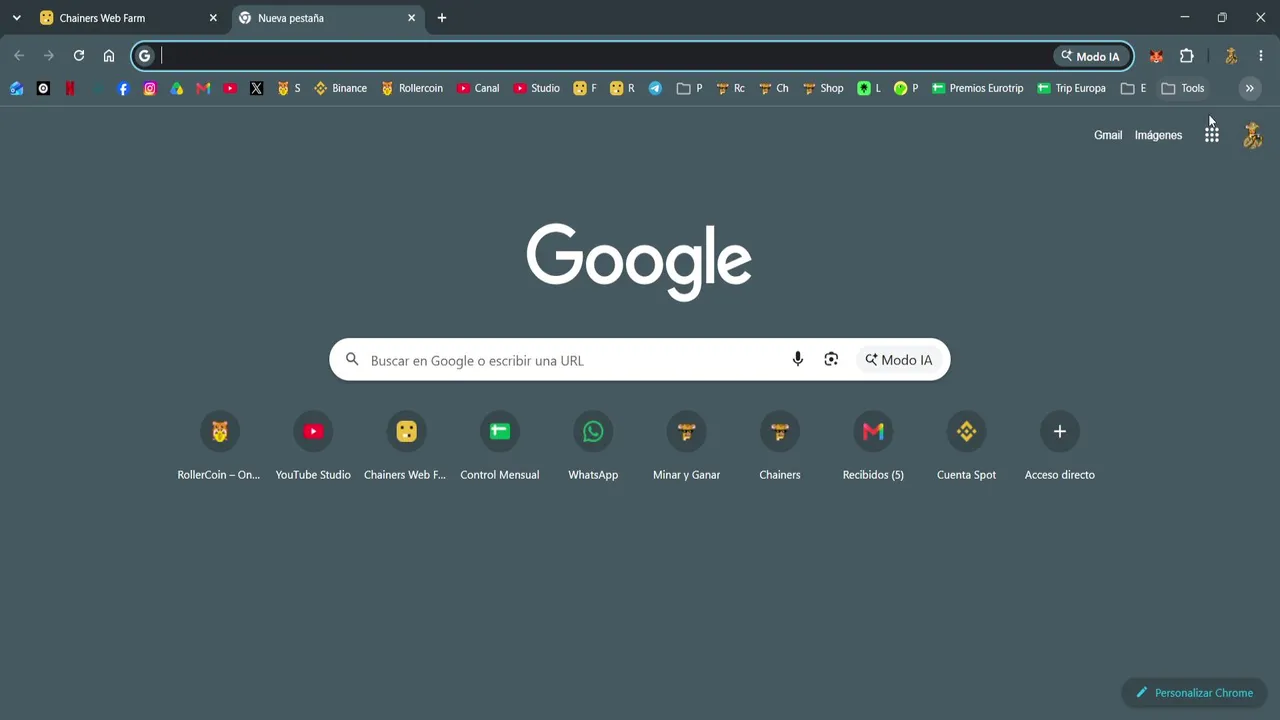The width and height of the screenshot is (1280, 720).
Task: Open the Ch bookmark
Action: pyautogui.click(x=773, y=88)
